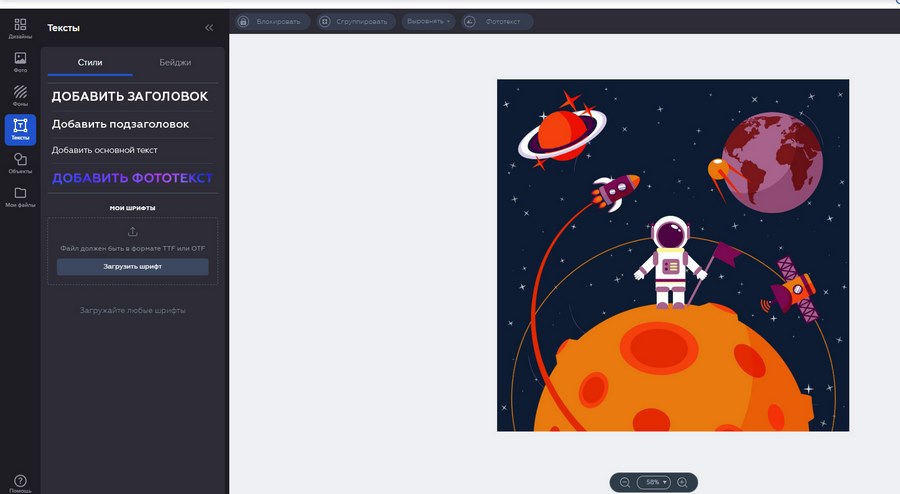Zoom out with the minus magnifier
The image size is (900, 494).
pos(625,483)
